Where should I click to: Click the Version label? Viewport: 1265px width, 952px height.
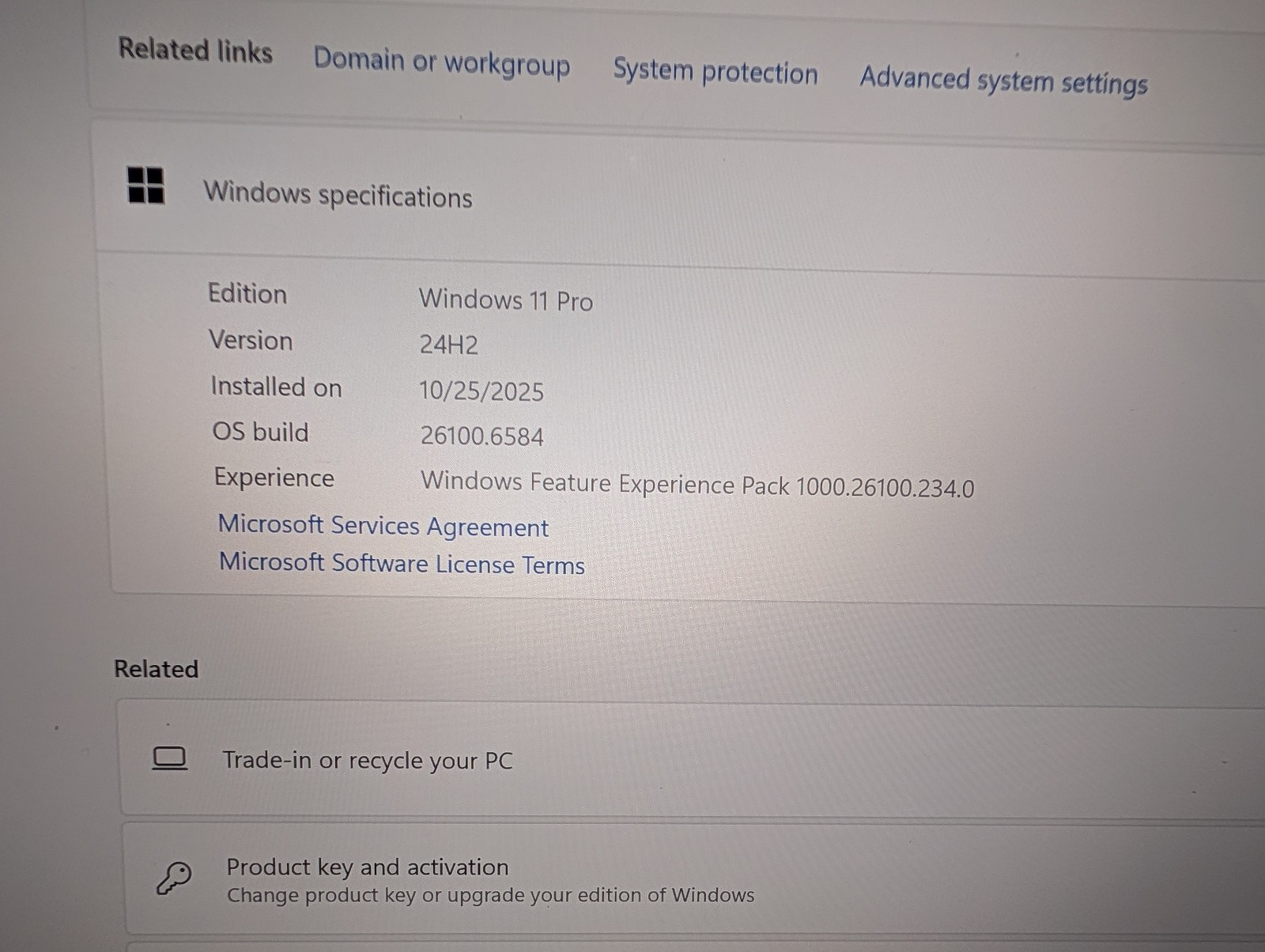[251, 340]
